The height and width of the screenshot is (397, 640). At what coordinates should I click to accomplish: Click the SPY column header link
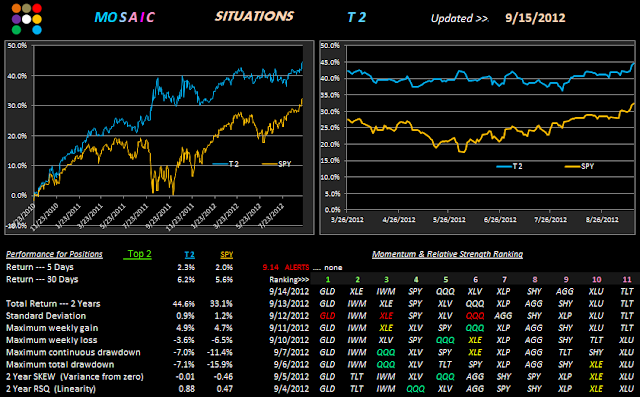(227, 255)
